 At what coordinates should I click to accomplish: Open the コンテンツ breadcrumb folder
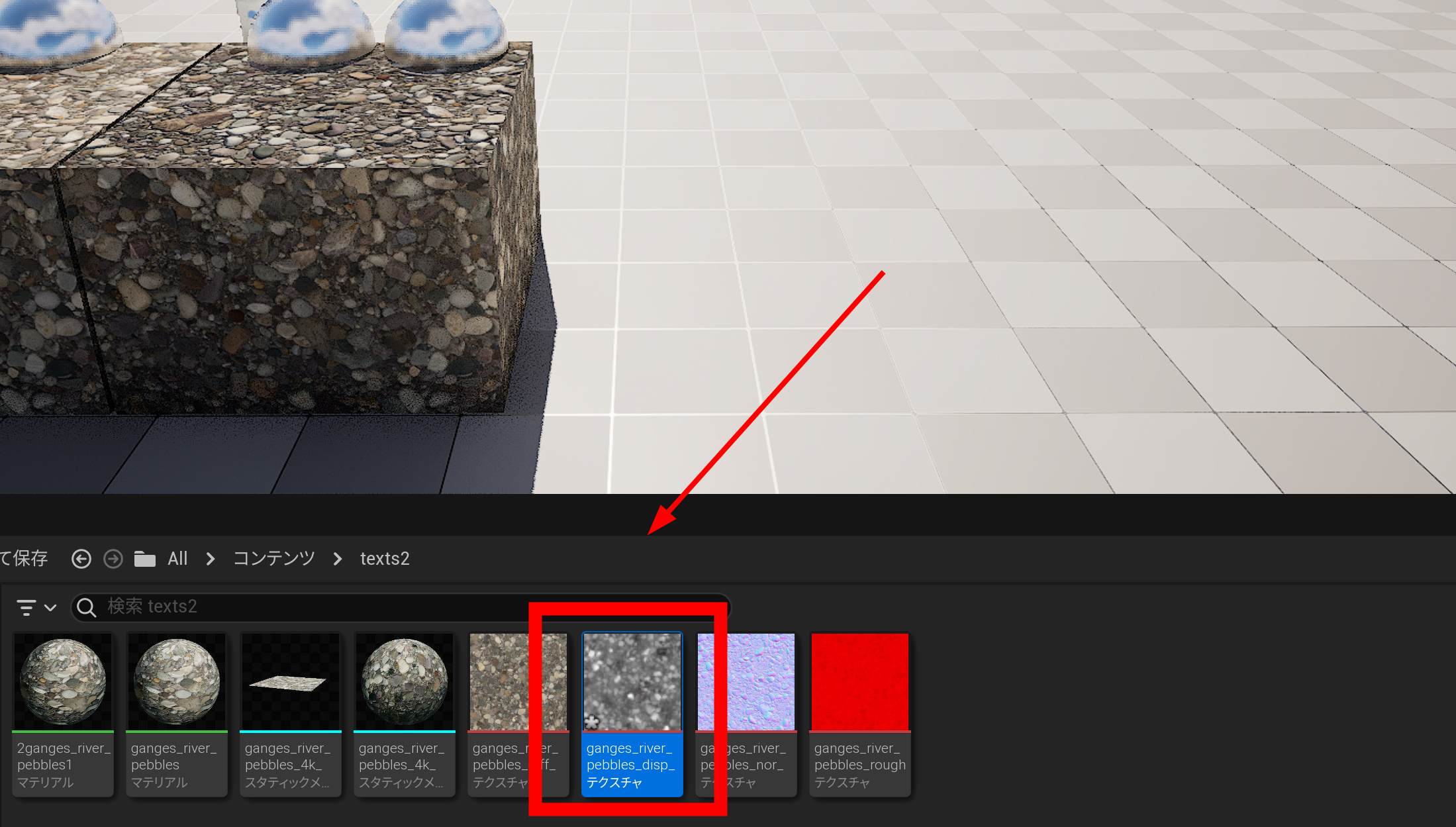pos(273,559)
